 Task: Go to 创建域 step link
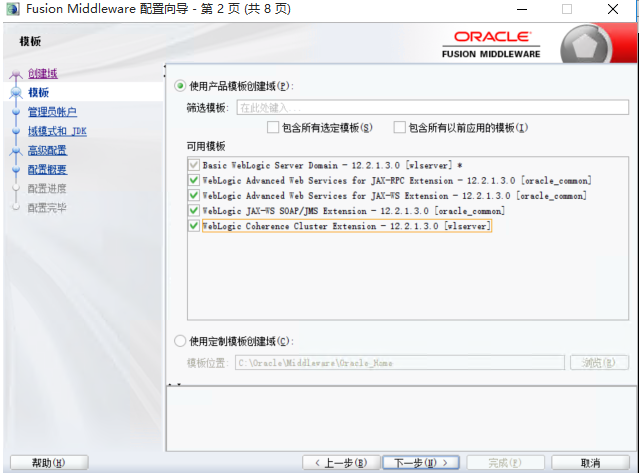(43, 73)
